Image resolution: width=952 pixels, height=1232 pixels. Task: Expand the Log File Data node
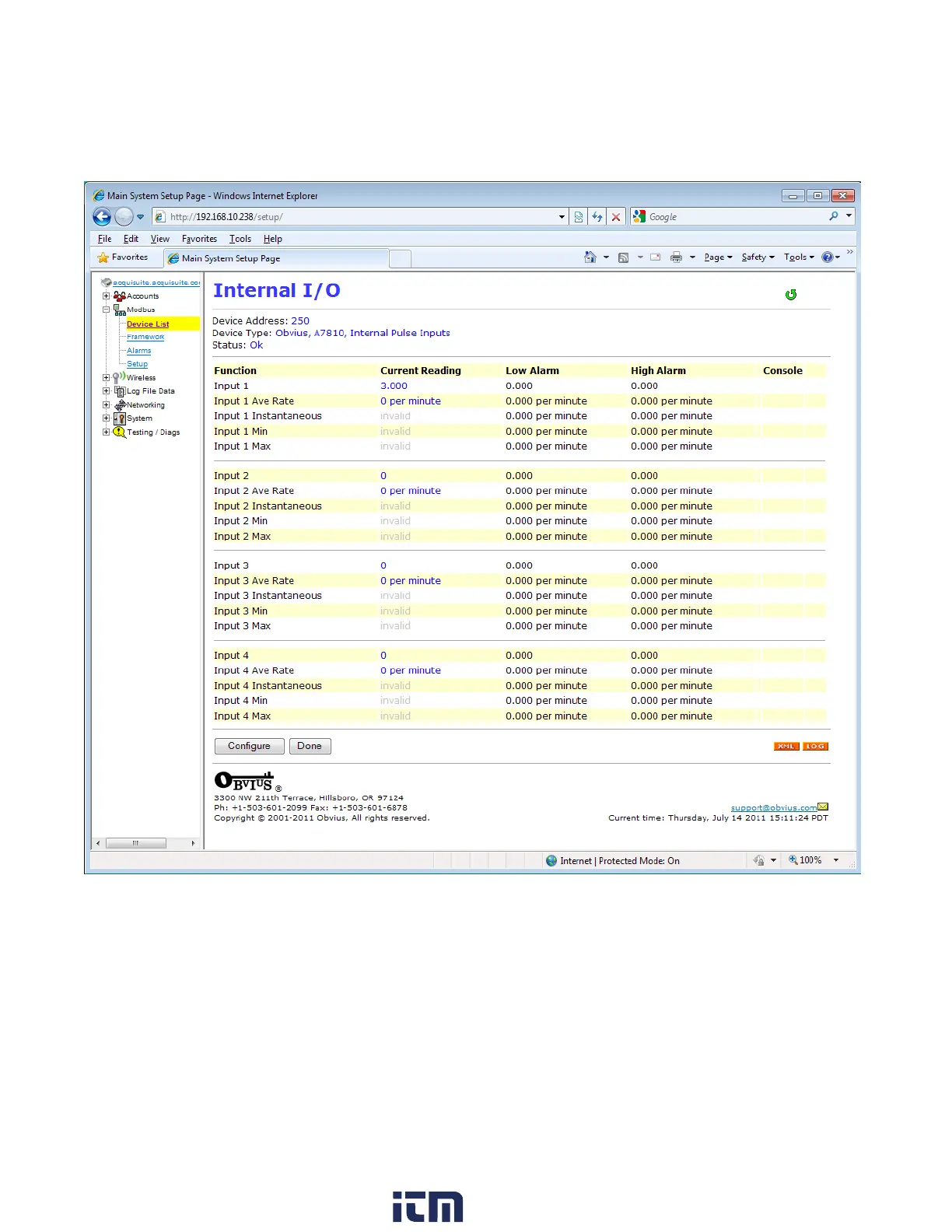point(107,391)
